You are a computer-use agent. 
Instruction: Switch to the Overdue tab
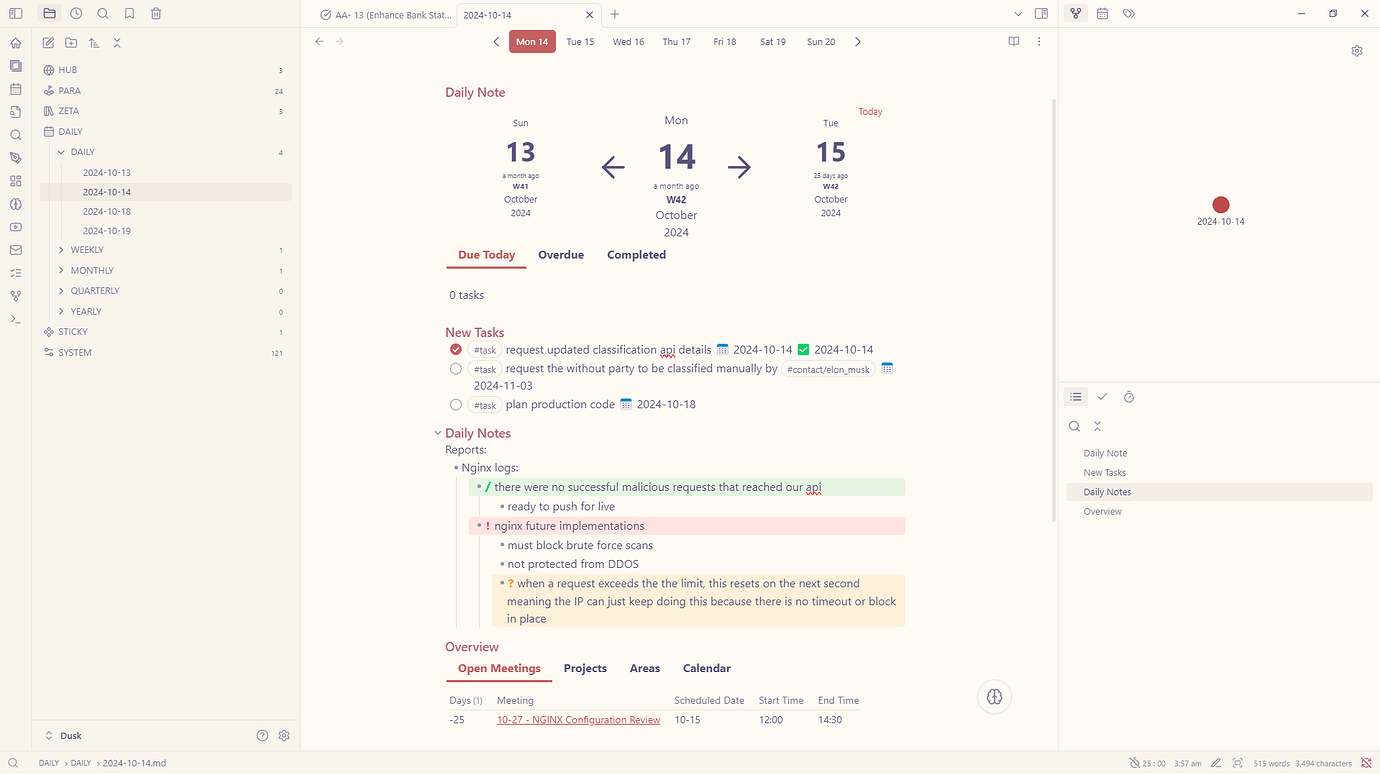[x=560, y=255]
